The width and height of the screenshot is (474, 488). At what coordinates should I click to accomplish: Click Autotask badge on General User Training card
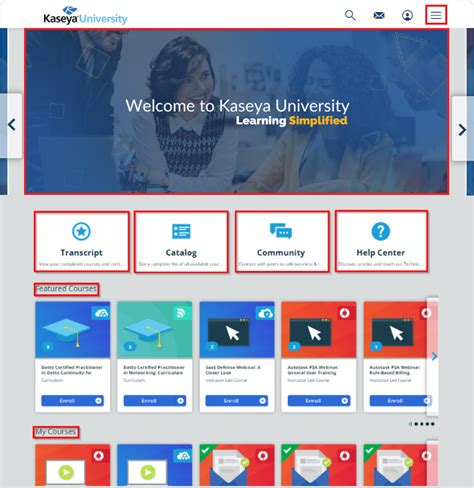[x=345, y=313]
